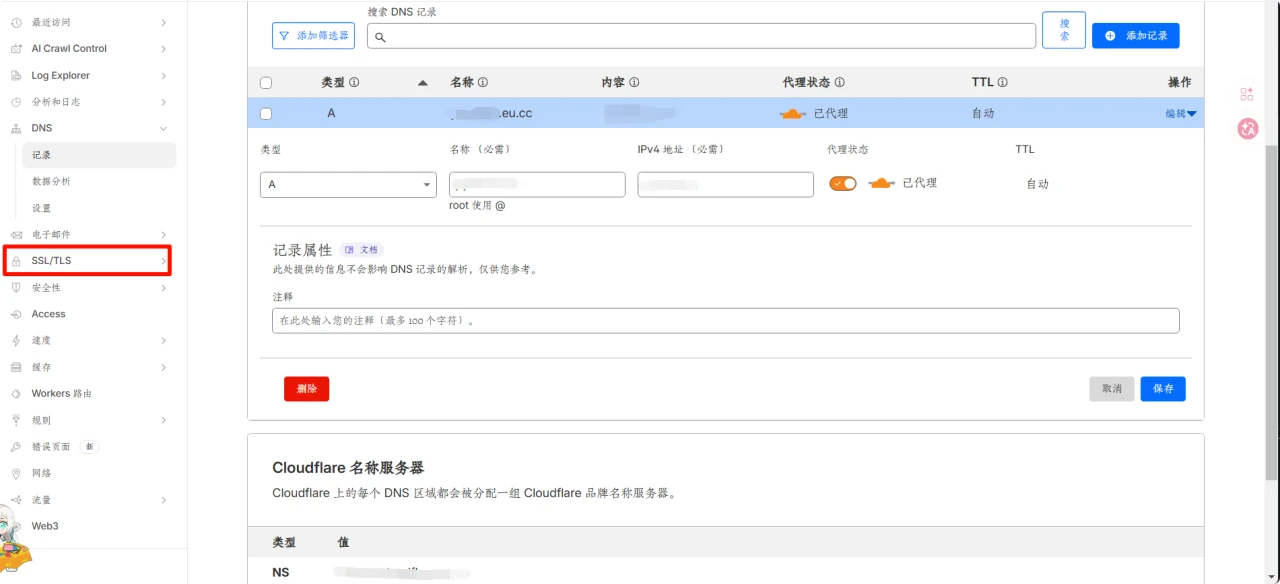Expand the 电子邮件 section chevron
The image size is (1280, 584).
pos(163,234)
